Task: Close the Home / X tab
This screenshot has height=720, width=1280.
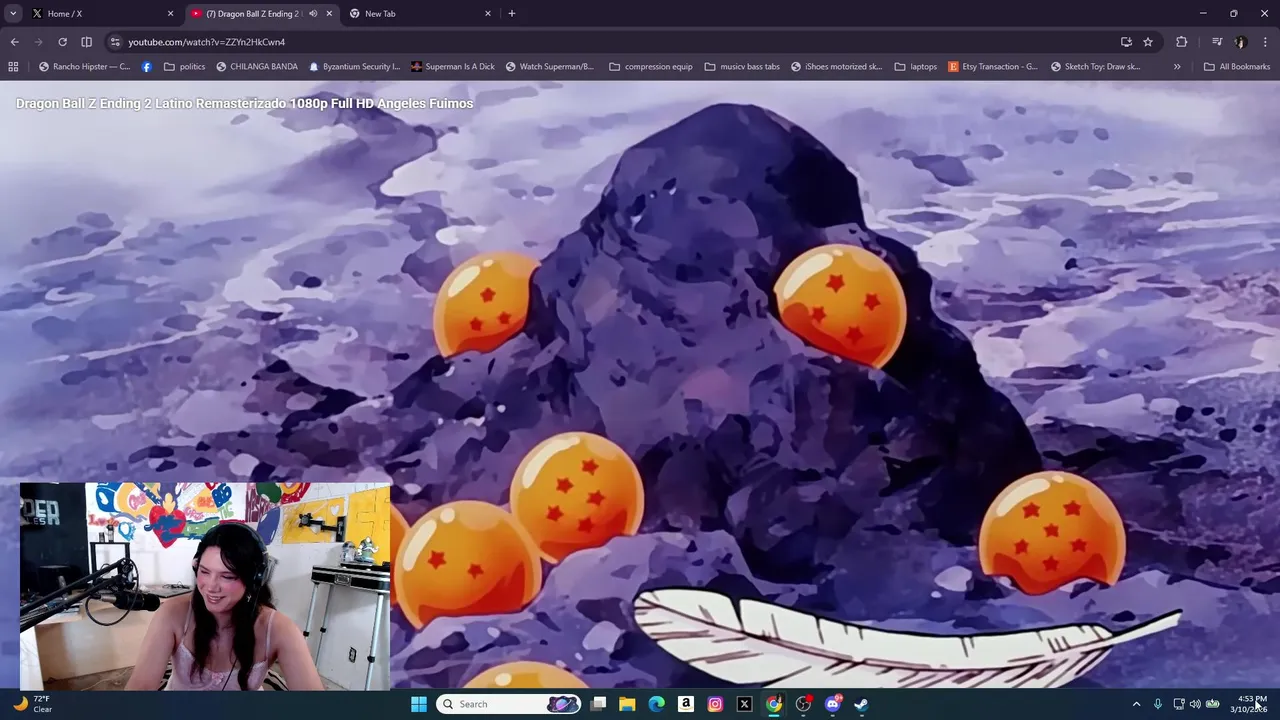Action: [170, 14]
